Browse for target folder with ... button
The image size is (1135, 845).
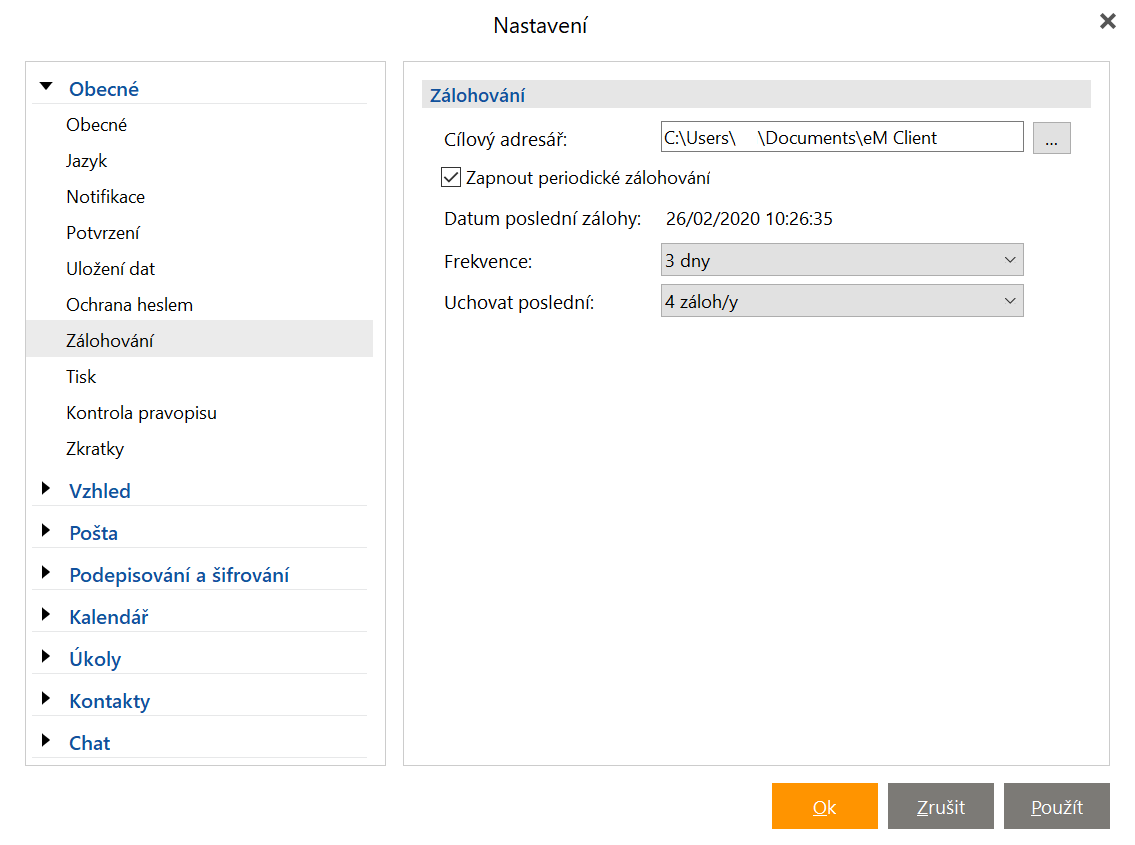[x=1051, y=138]
